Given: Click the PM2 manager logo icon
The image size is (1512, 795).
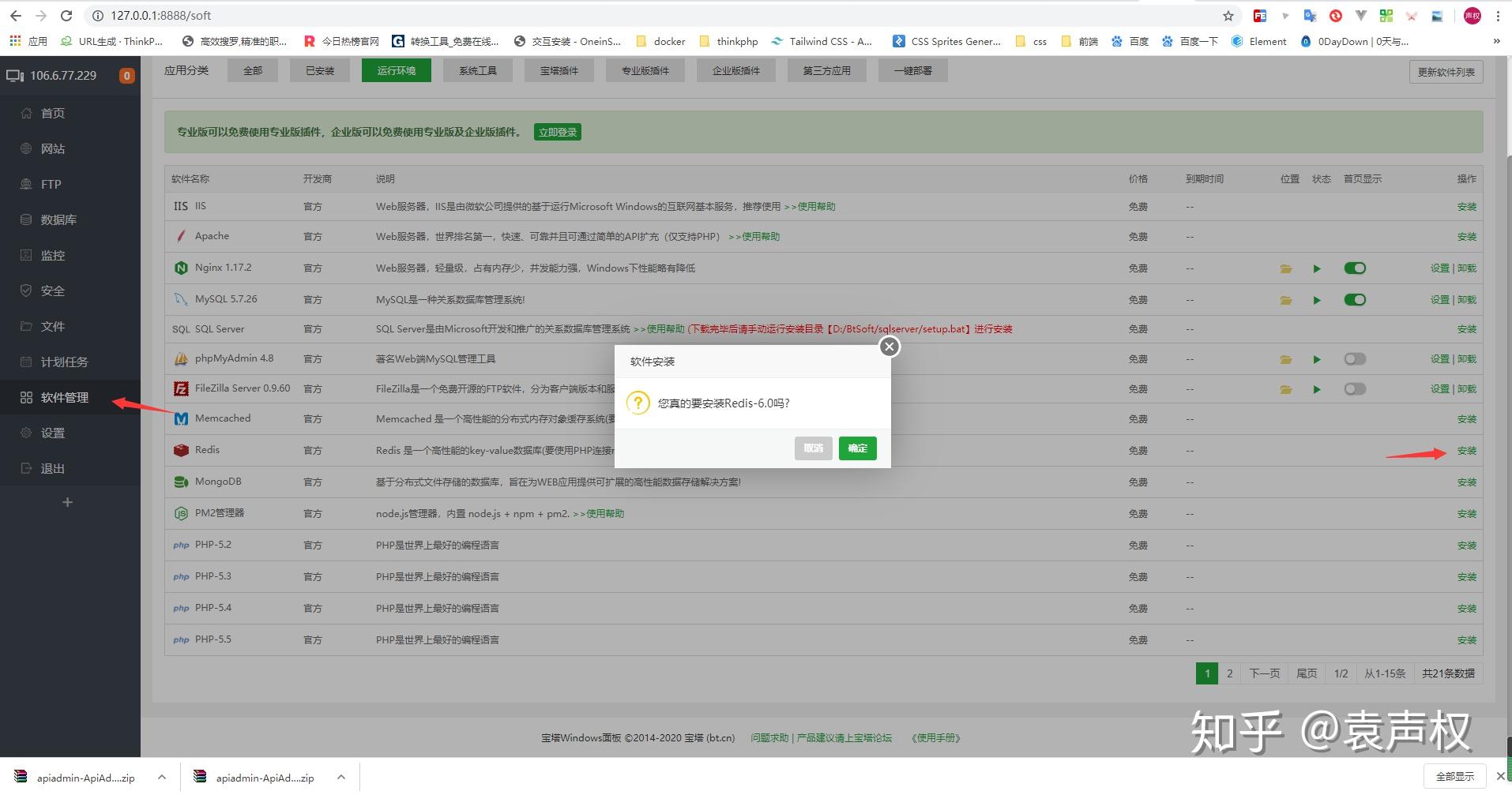Looking at the screenshot, I should tap(181, 513).
